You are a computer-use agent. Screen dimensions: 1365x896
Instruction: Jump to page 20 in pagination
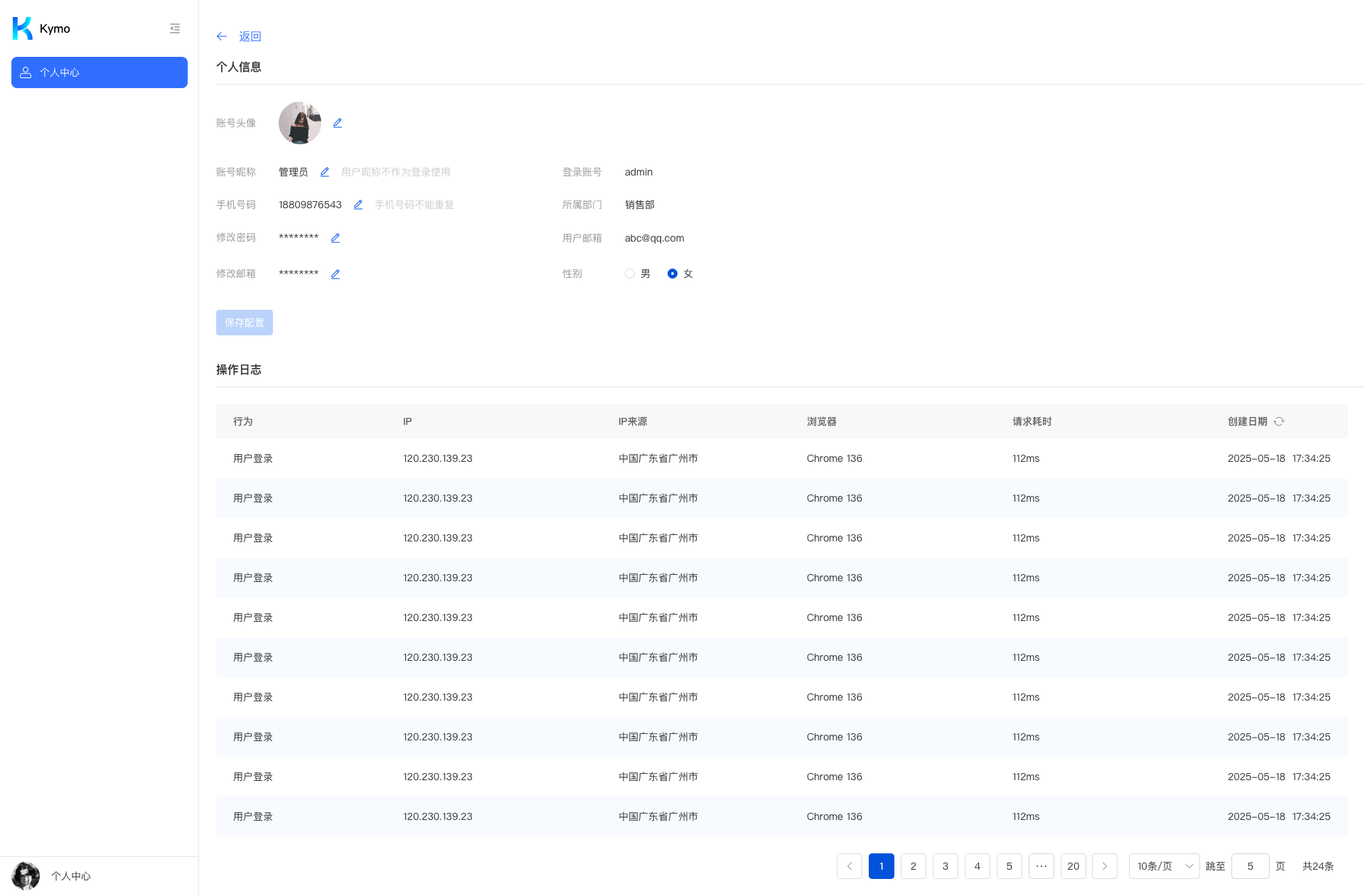pos(1073,866)
